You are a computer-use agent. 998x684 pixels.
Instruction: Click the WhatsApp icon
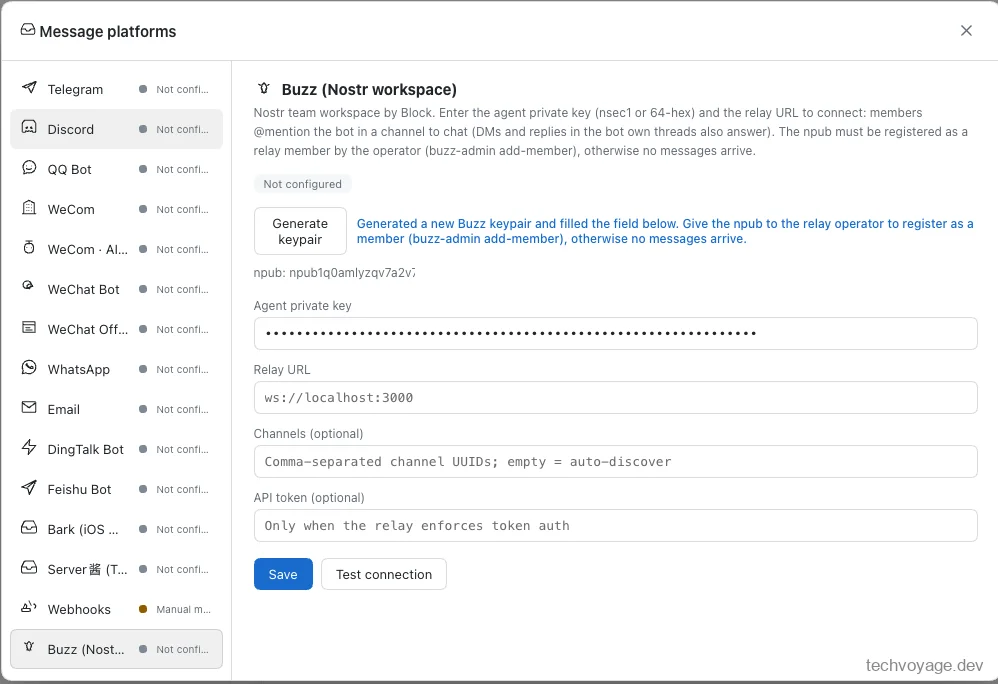coord(29,367)
